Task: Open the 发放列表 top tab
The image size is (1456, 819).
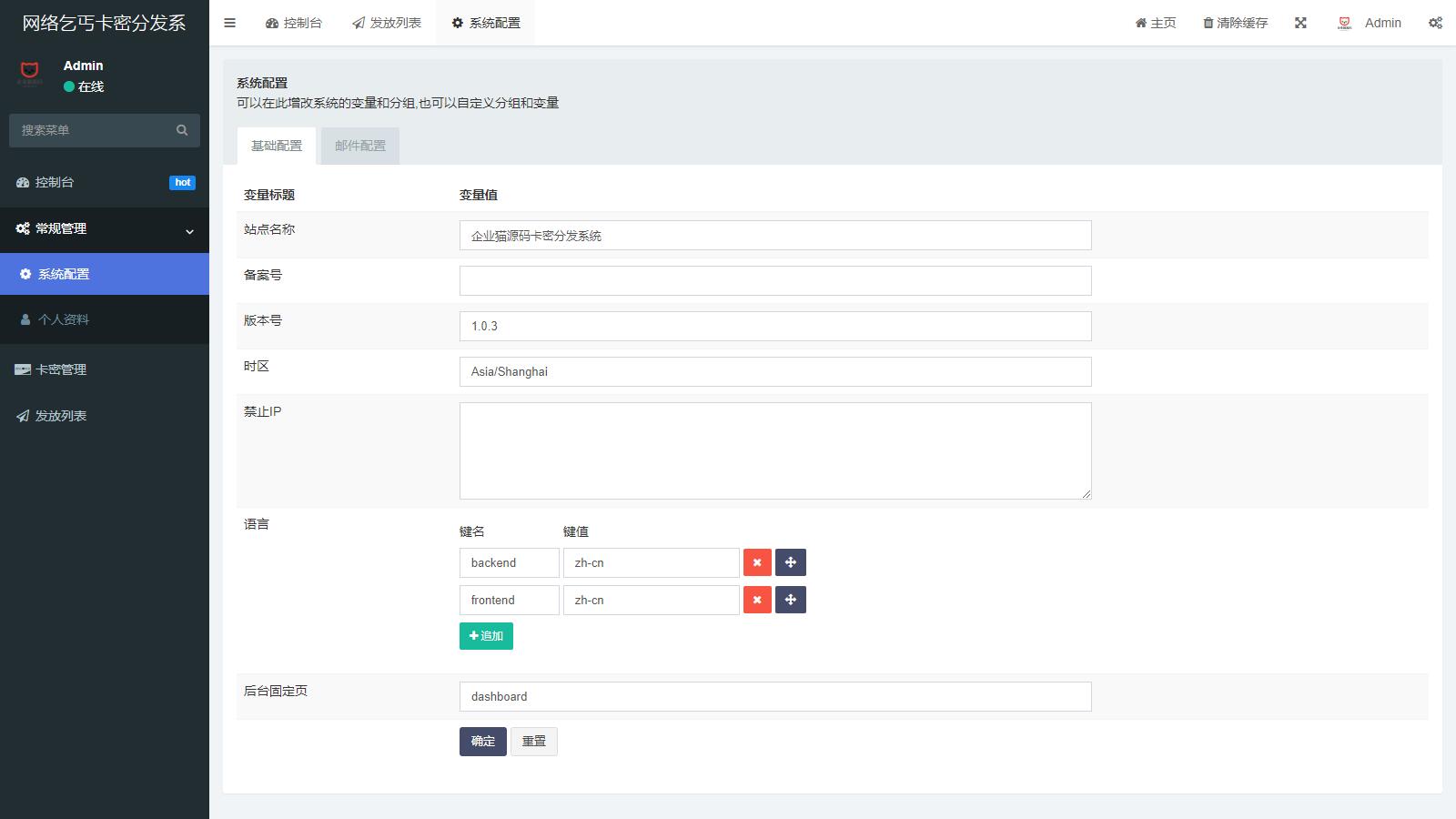Action: (x=387, y=23)
